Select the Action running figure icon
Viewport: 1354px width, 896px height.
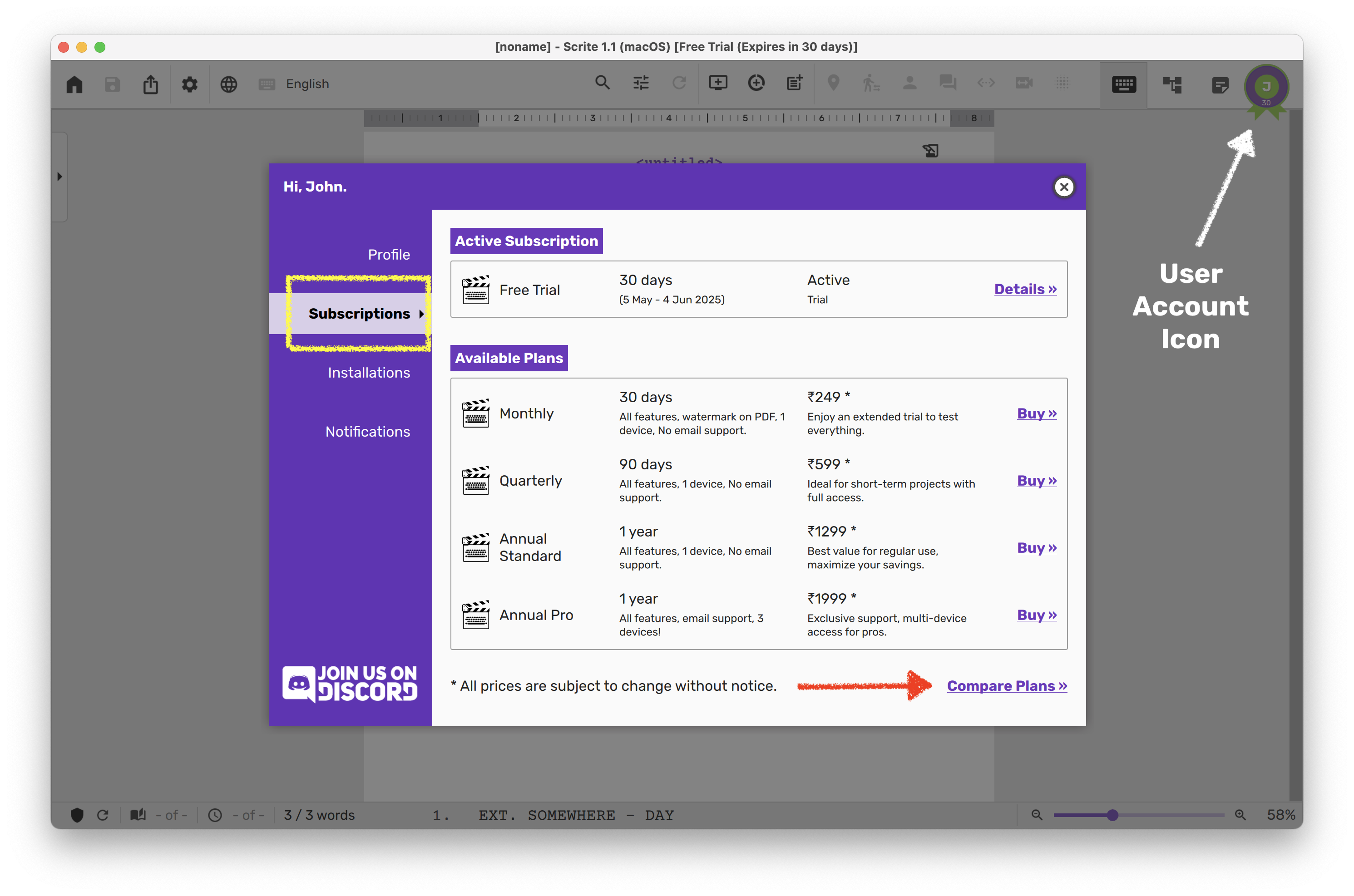pyautogui.click(x=871, y=83)
